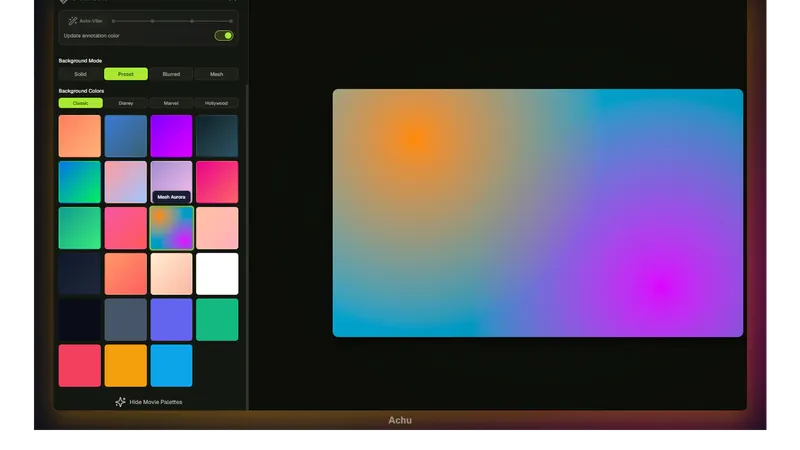Click the sparkle icon beside Hide Movie Palettes

(x=120, y=402)
